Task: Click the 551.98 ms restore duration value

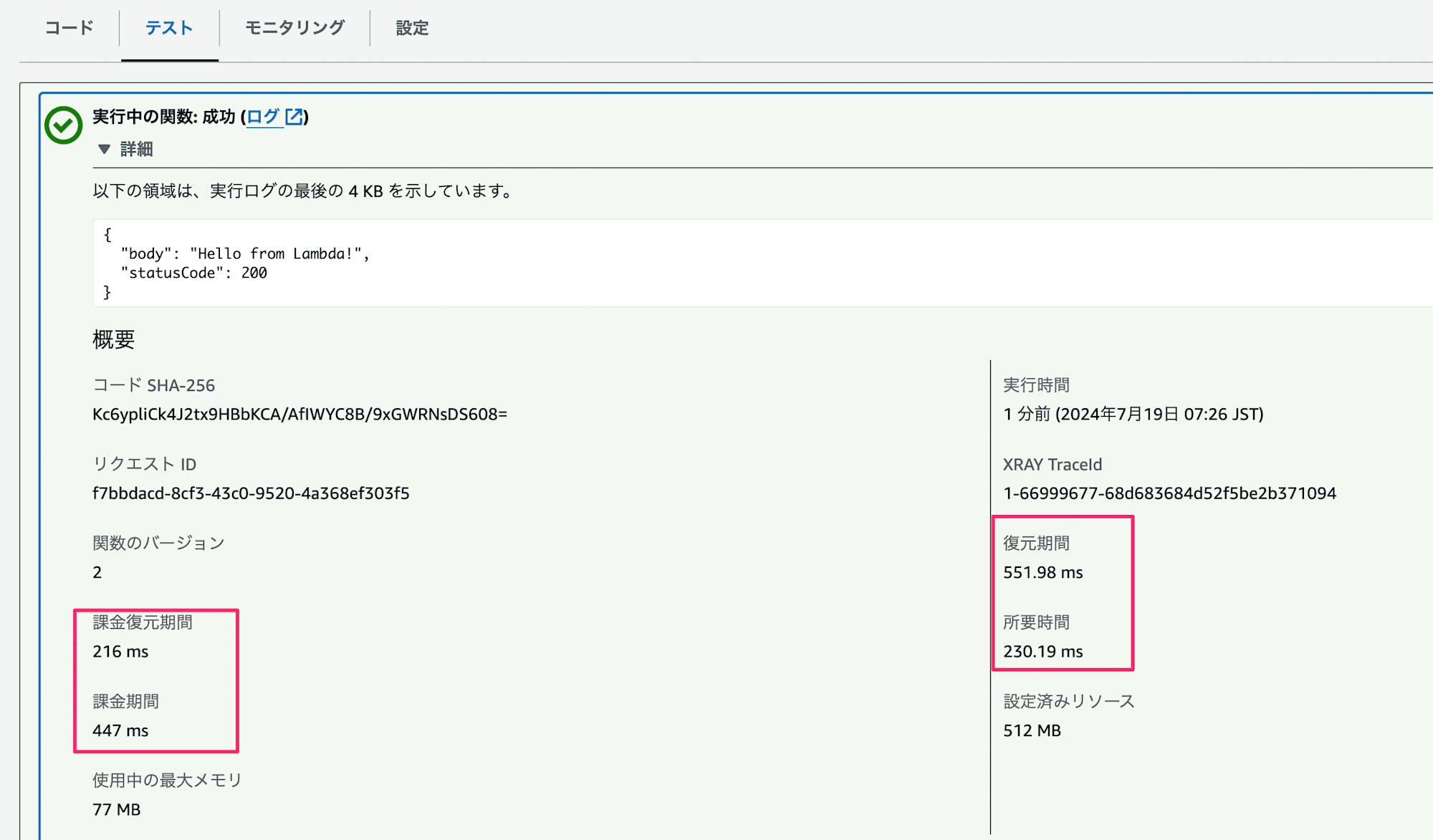Action: 1043,572
